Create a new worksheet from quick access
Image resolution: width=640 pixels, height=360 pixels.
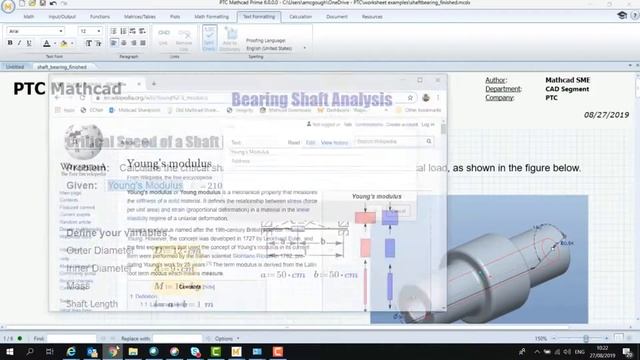[x=22, y=3]
